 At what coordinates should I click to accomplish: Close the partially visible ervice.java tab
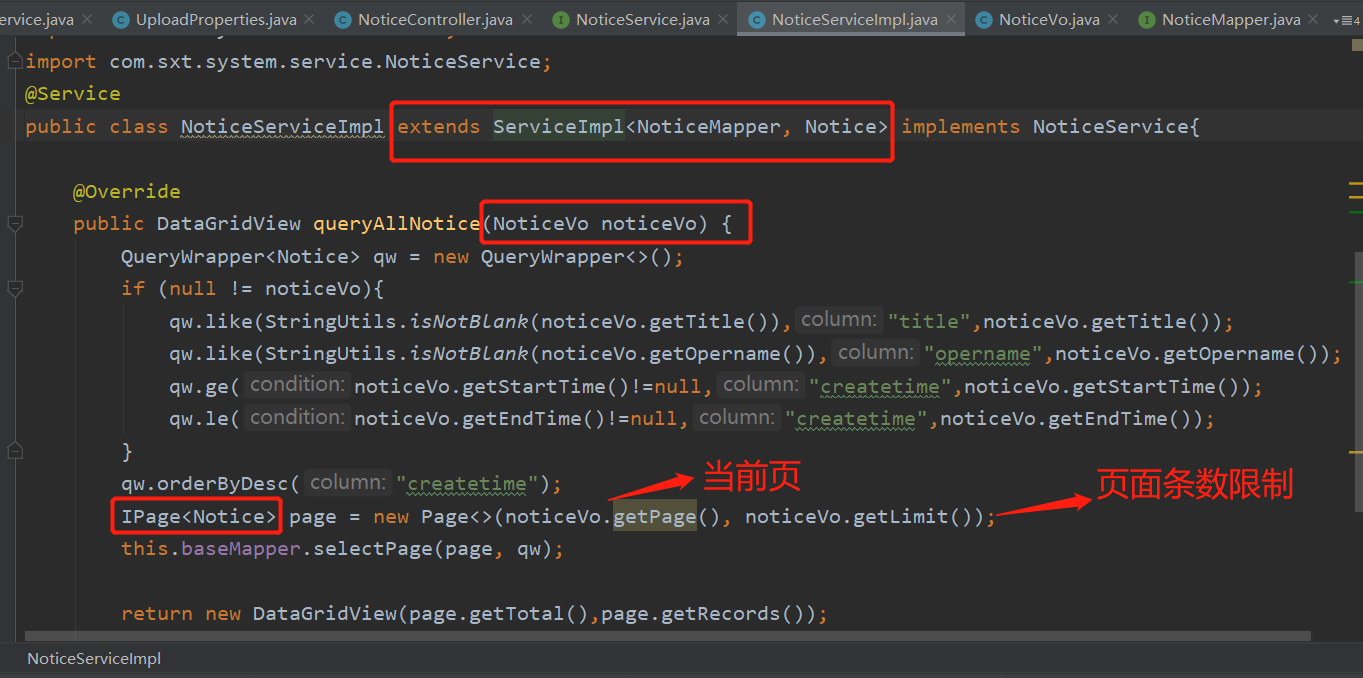pos(85,19)
